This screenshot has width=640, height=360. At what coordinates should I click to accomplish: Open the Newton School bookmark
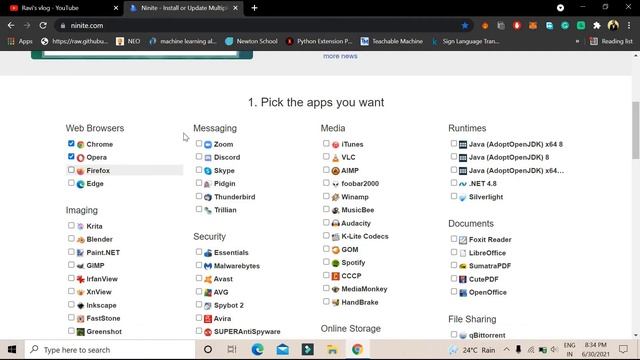(x=251, y=41)
